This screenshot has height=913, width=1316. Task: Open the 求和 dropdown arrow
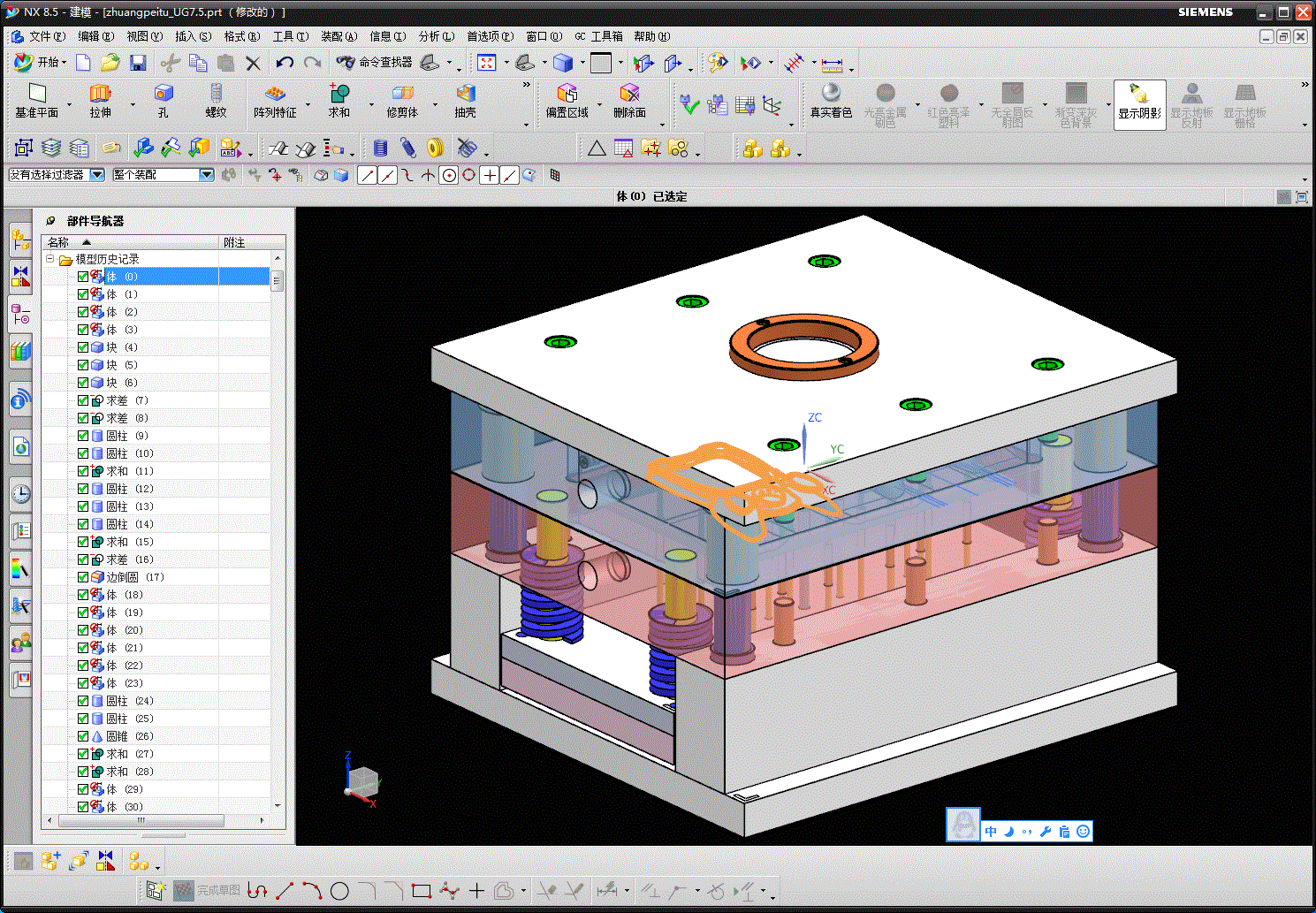(x=371, y=106)
